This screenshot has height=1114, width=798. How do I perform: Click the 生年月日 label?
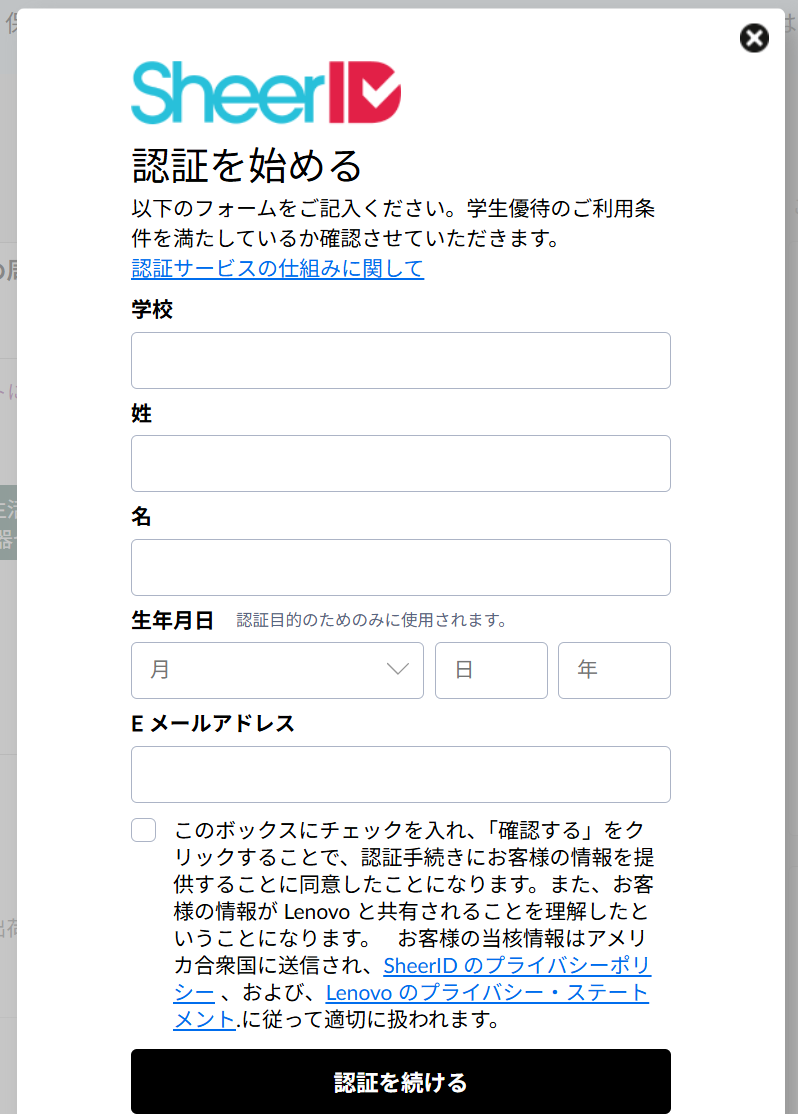click(173, 620)
